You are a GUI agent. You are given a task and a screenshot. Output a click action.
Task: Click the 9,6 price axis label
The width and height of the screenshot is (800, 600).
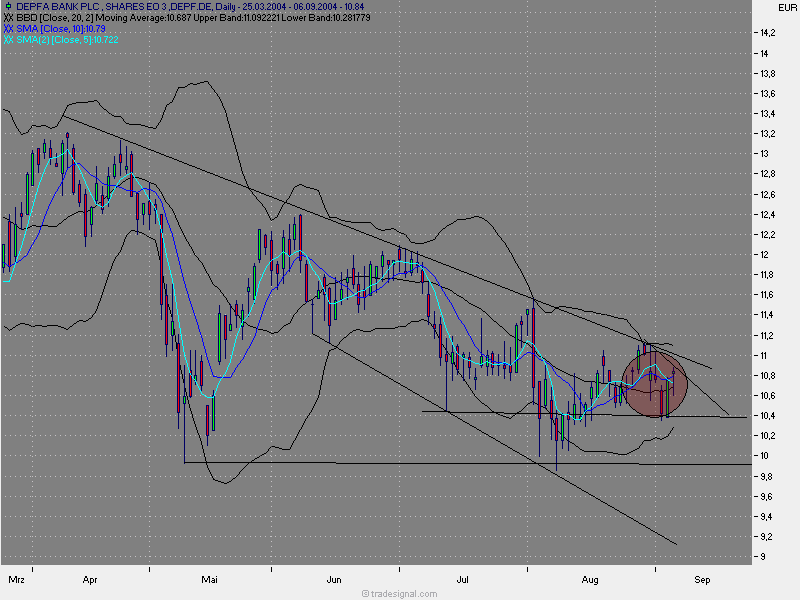766,496
